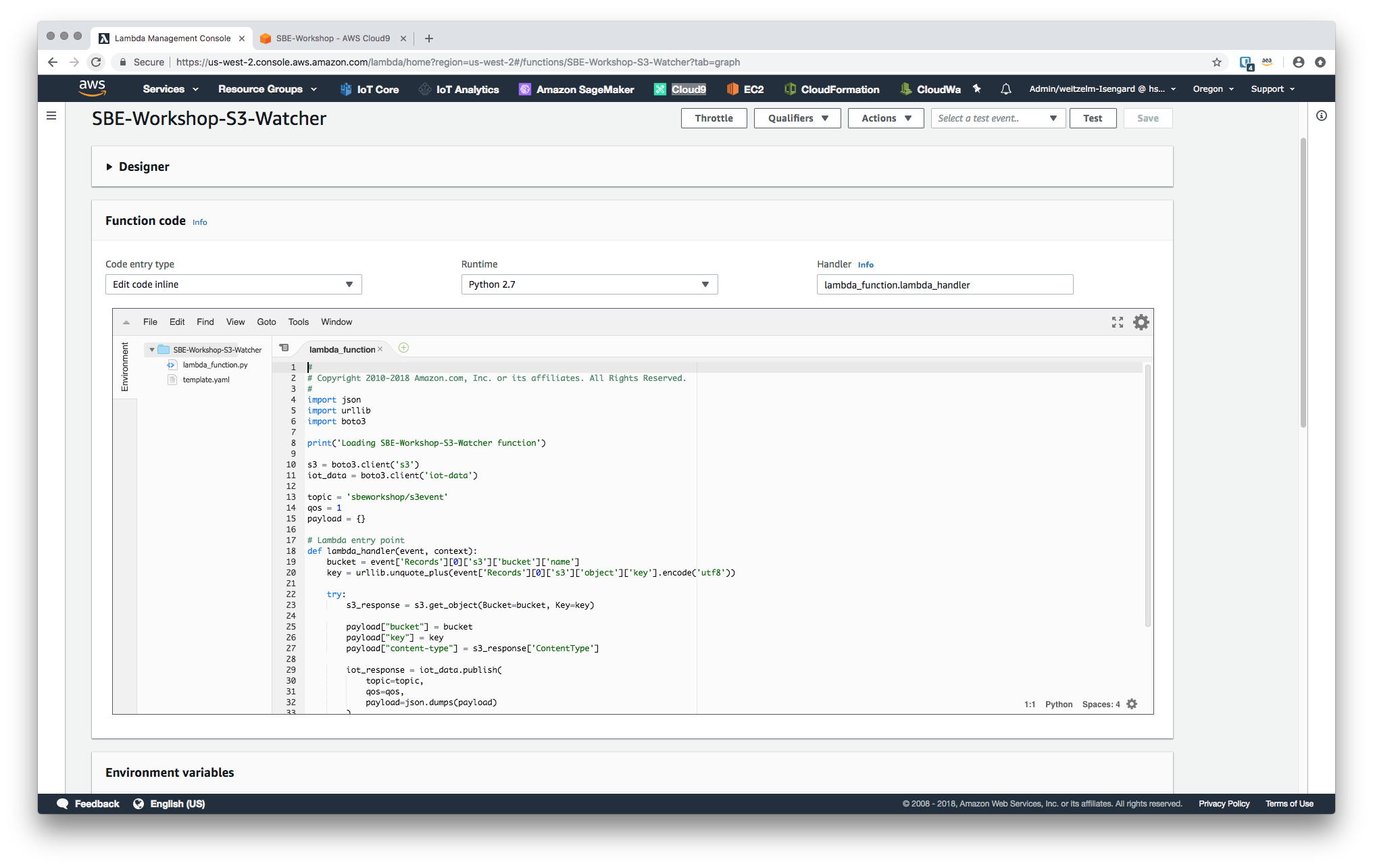This screenshot has height=868, width=1373.
Task: Click the Throttle button
Action: tap(714, 118)
